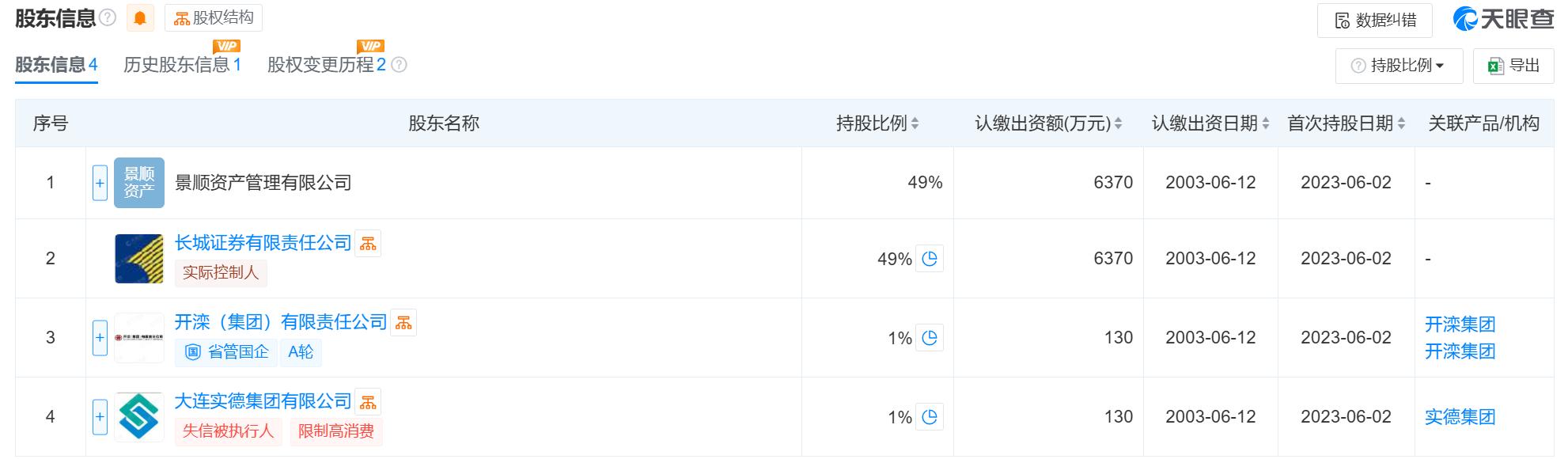Switch to the 股权变更历程 tab
The height and width of the screenshot is (459, 1568).
click(x=327, y=65)
